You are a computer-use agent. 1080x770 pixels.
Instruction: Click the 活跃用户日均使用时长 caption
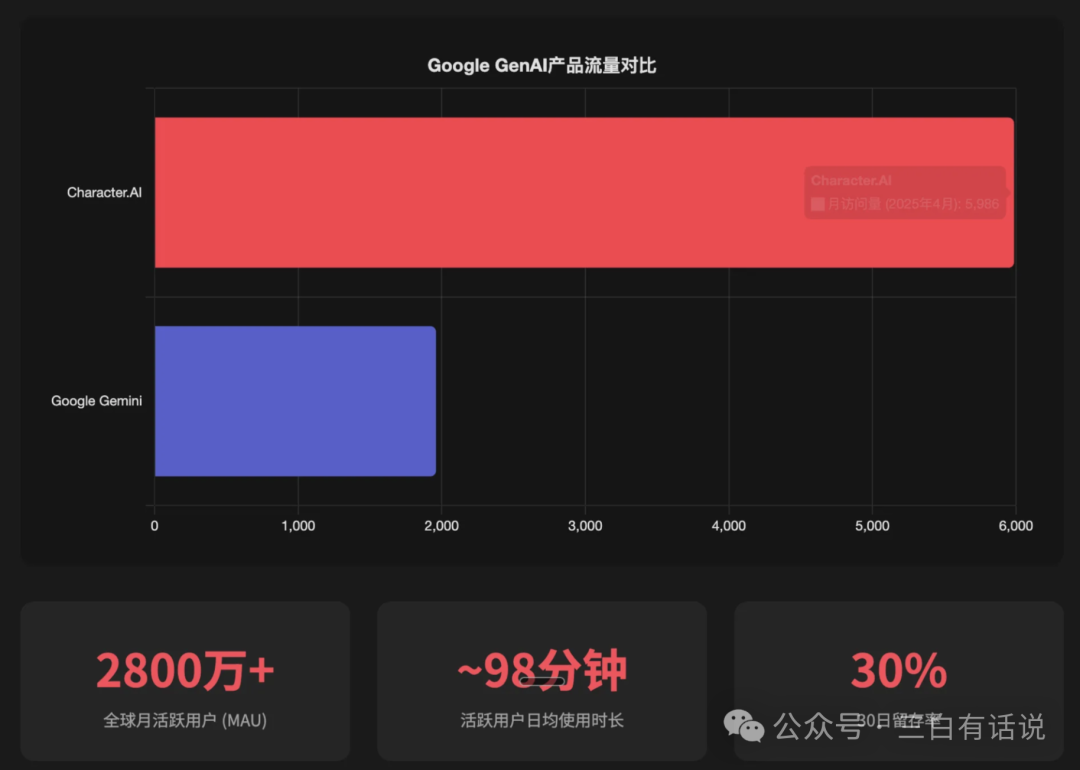(x=542, y=720)
